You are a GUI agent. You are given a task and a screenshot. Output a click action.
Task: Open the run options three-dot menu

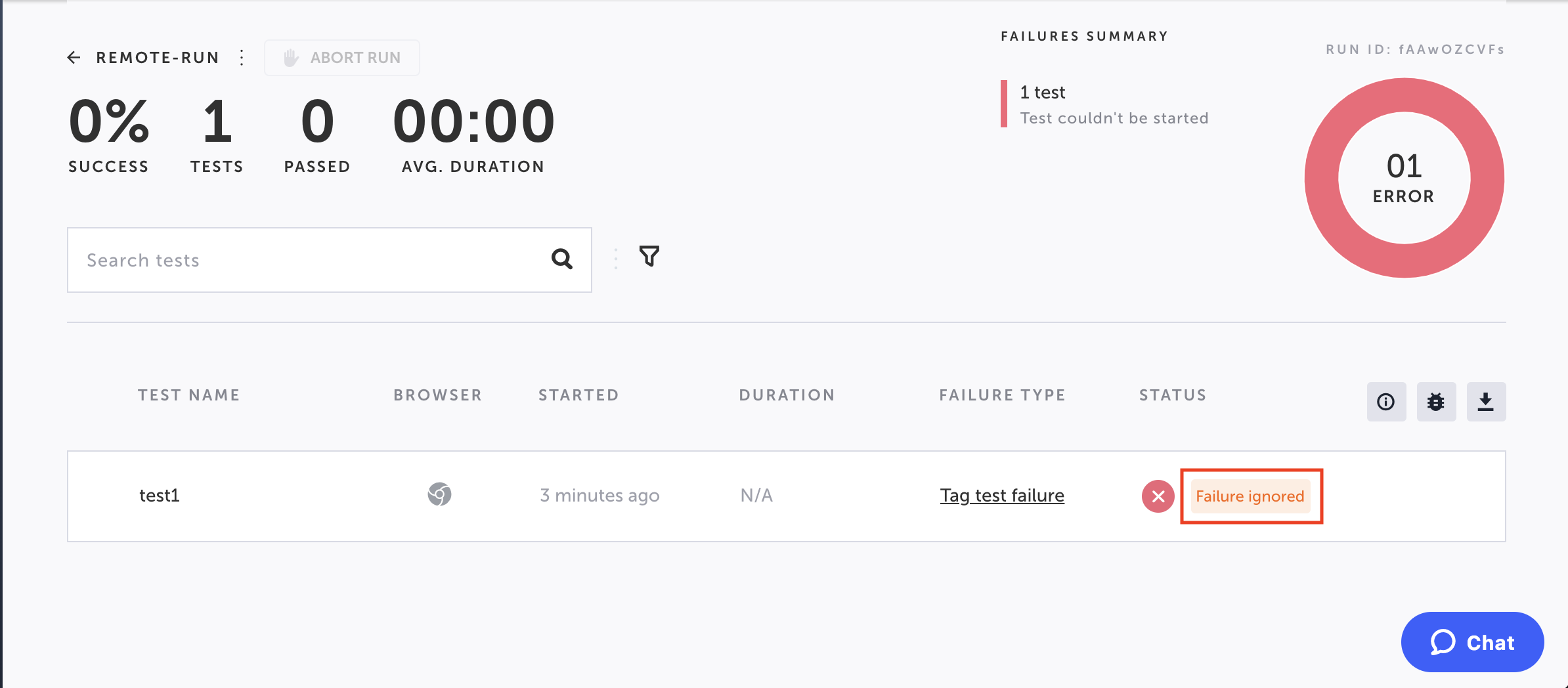pyautogui.click(x=242, y=58)
